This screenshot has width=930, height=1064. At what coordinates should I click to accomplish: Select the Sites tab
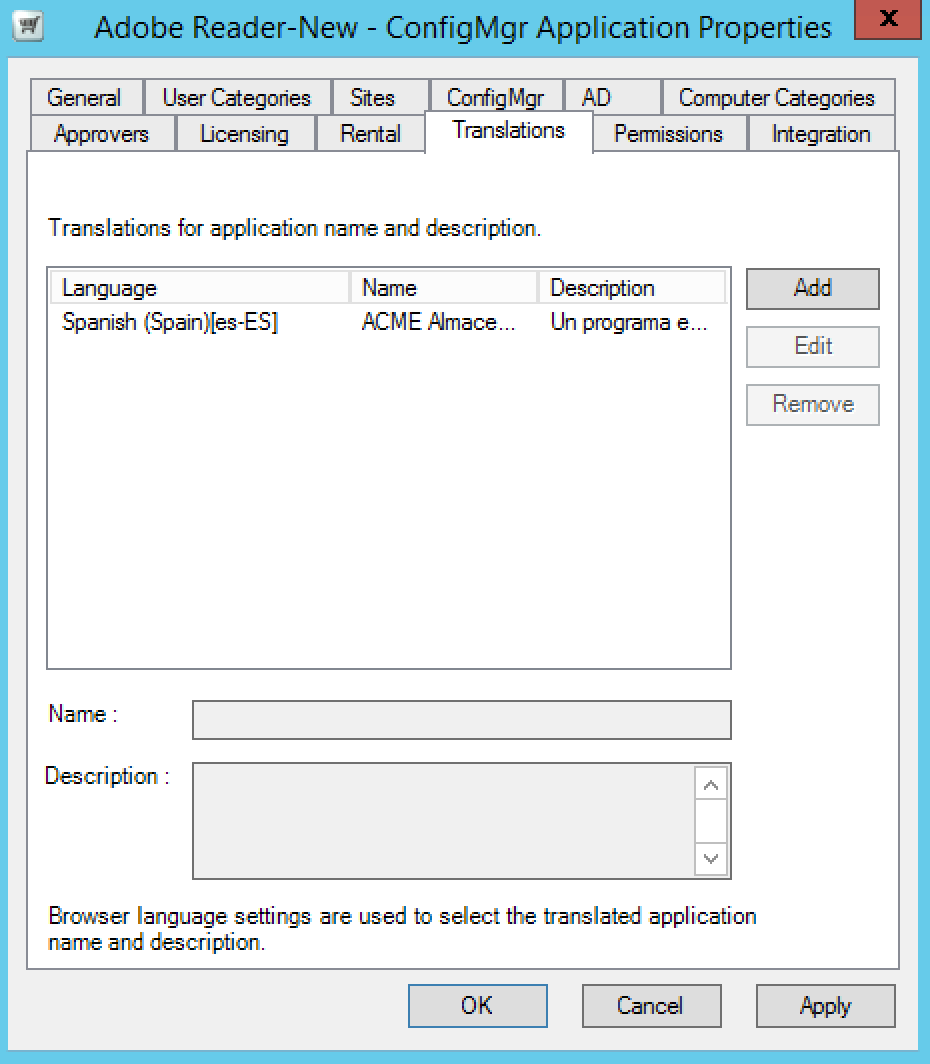(x=372, y=98)
